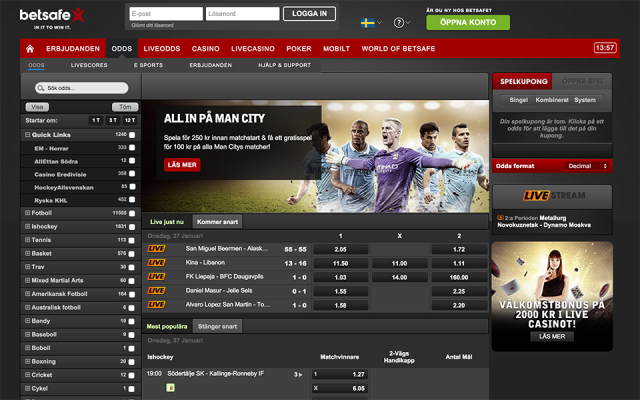Open the CASINO main menu item
The width and height of the screenshot is (640, 400).
(x=206, y=49)
